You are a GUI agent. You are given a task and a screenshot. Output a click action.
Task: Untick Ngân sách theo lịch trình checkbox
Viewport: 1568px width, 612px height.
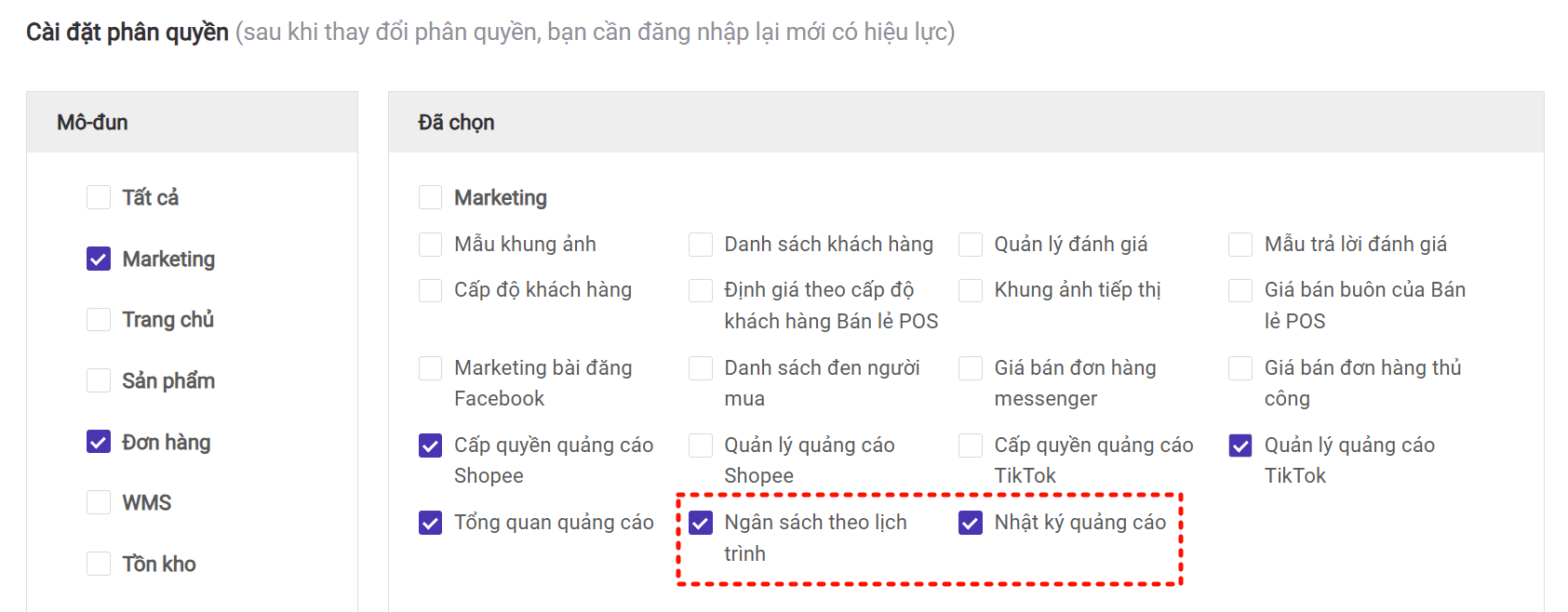pyautogui.click(x=701, y=523)
